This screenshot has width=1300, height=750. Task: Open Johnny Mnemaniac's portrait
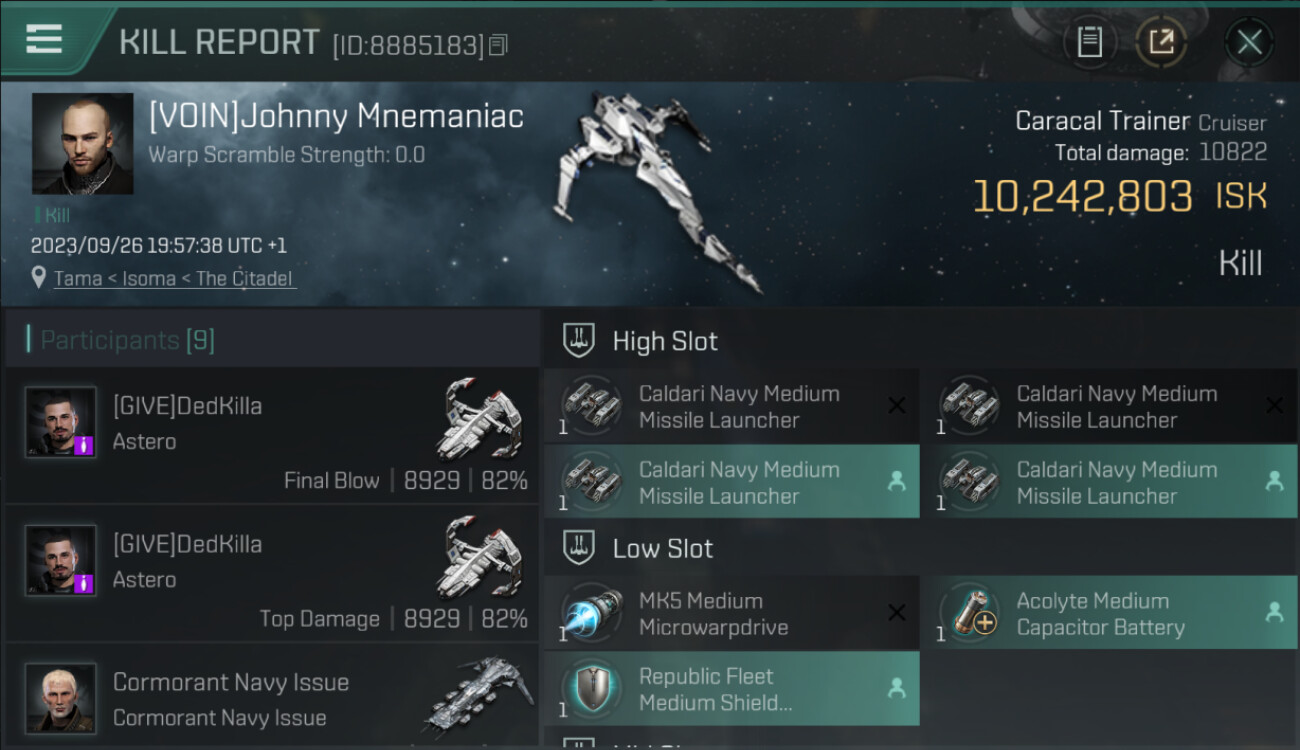click(x=82, y=144)
